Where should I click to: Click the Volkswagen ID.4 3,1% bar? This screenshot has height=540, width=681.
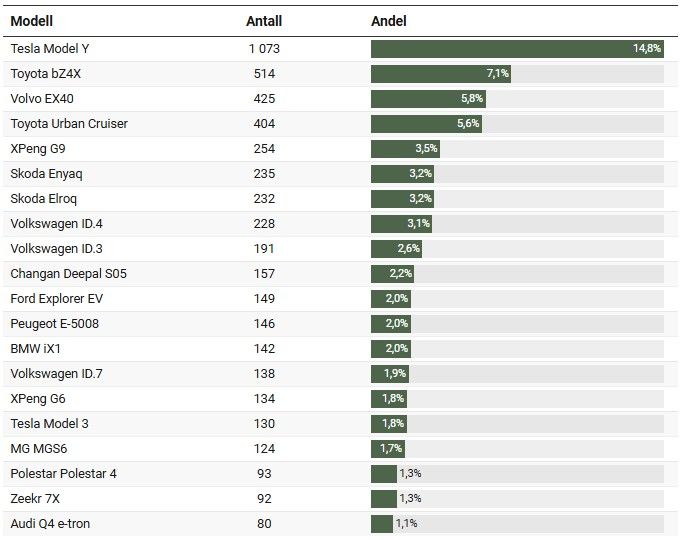coord(402,224)
